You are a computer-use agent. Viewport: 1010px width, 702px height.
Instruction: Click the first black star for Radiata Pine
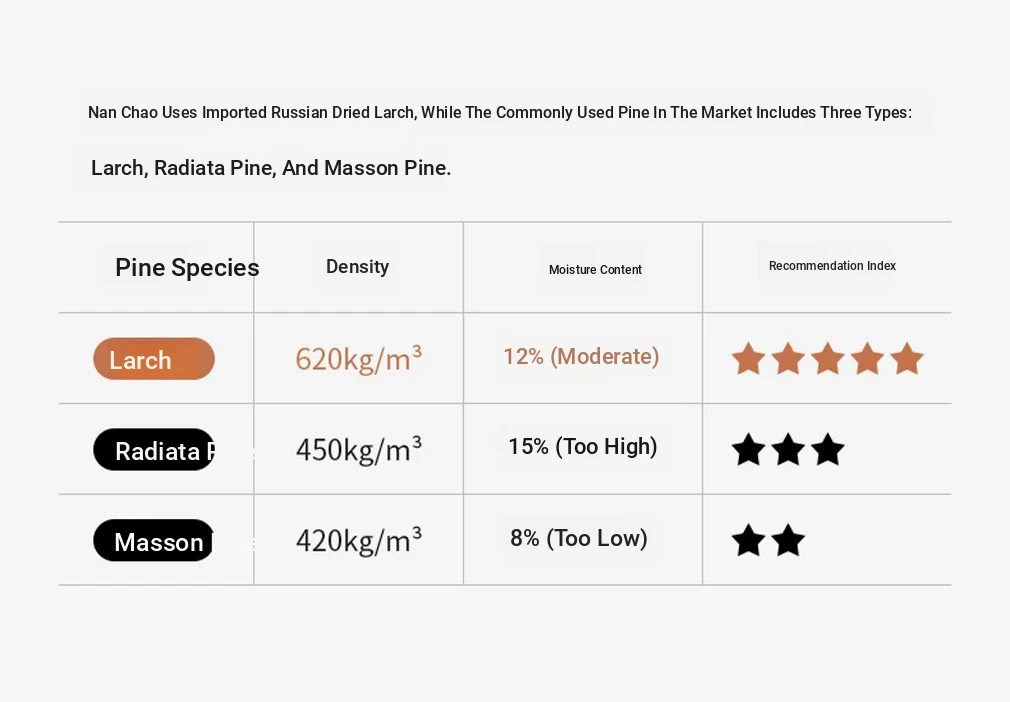748,450
